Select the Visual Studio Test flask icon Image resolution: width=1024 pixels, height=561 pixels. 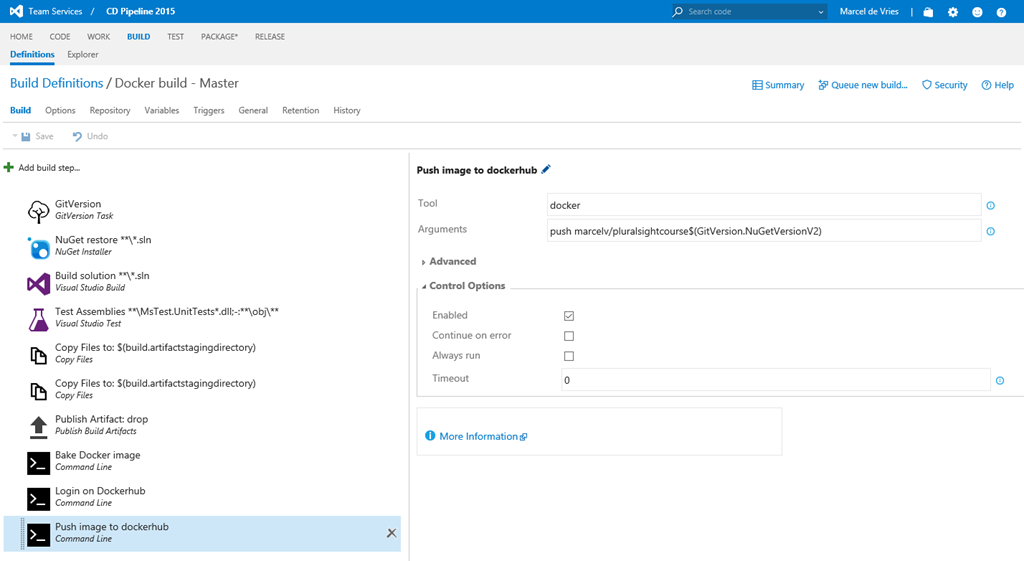(38, 319)
